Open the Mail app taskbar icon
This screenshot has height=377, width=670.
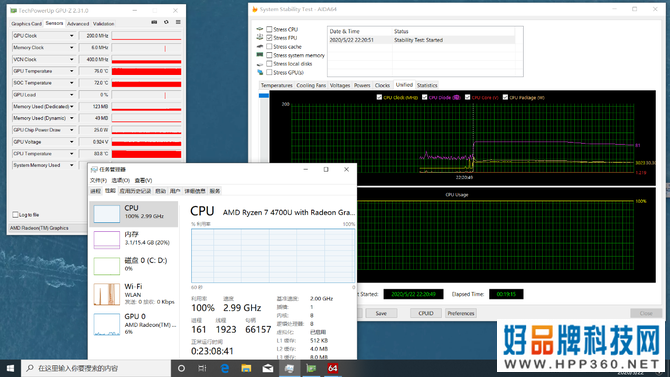click(x=268, y=368)
